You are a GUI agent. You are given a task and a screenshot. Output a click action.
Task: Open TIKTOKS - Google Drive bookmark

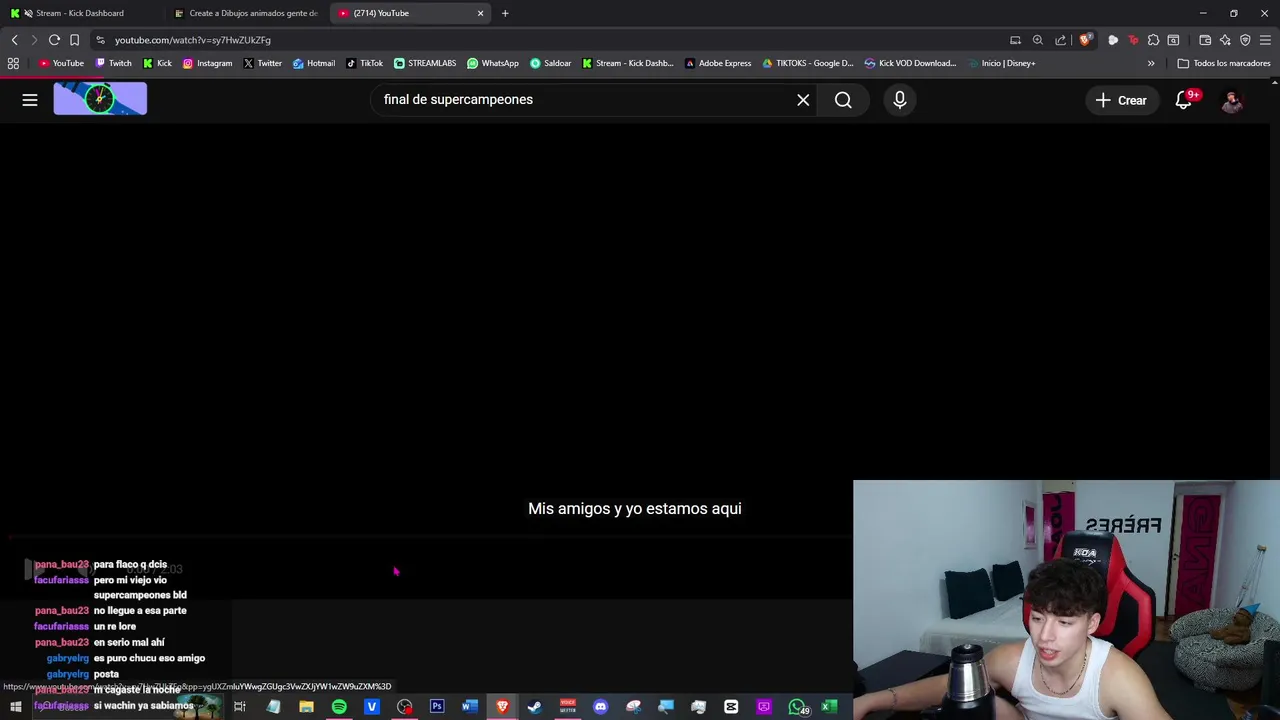click(808, 63)
